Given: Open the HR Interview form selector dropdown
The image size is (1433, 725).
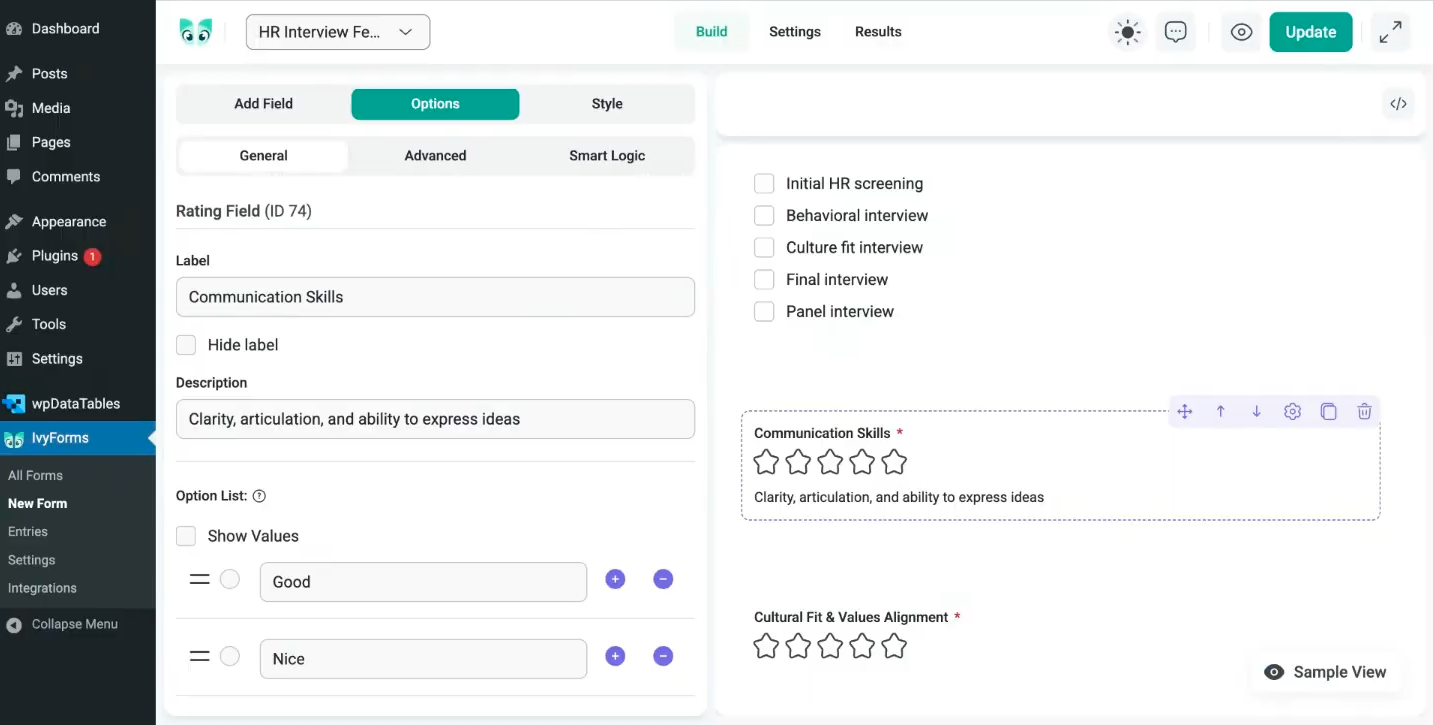Looking at the screenshot, I should click(x=337, y=32).
